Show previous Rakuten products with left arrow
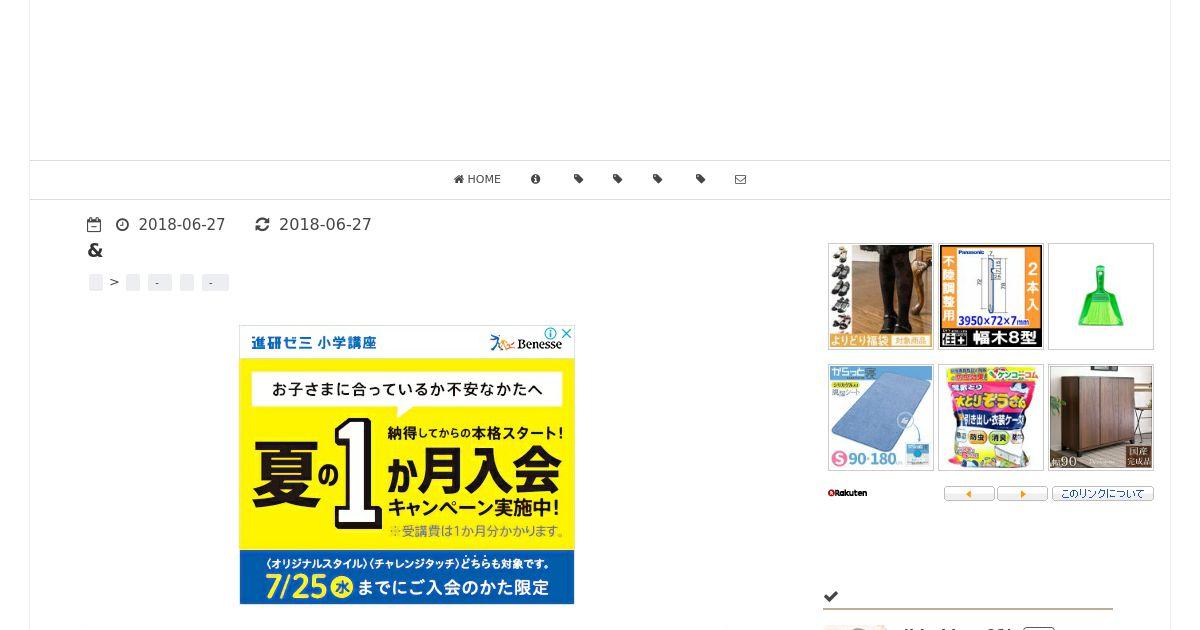 pos(969,494)
